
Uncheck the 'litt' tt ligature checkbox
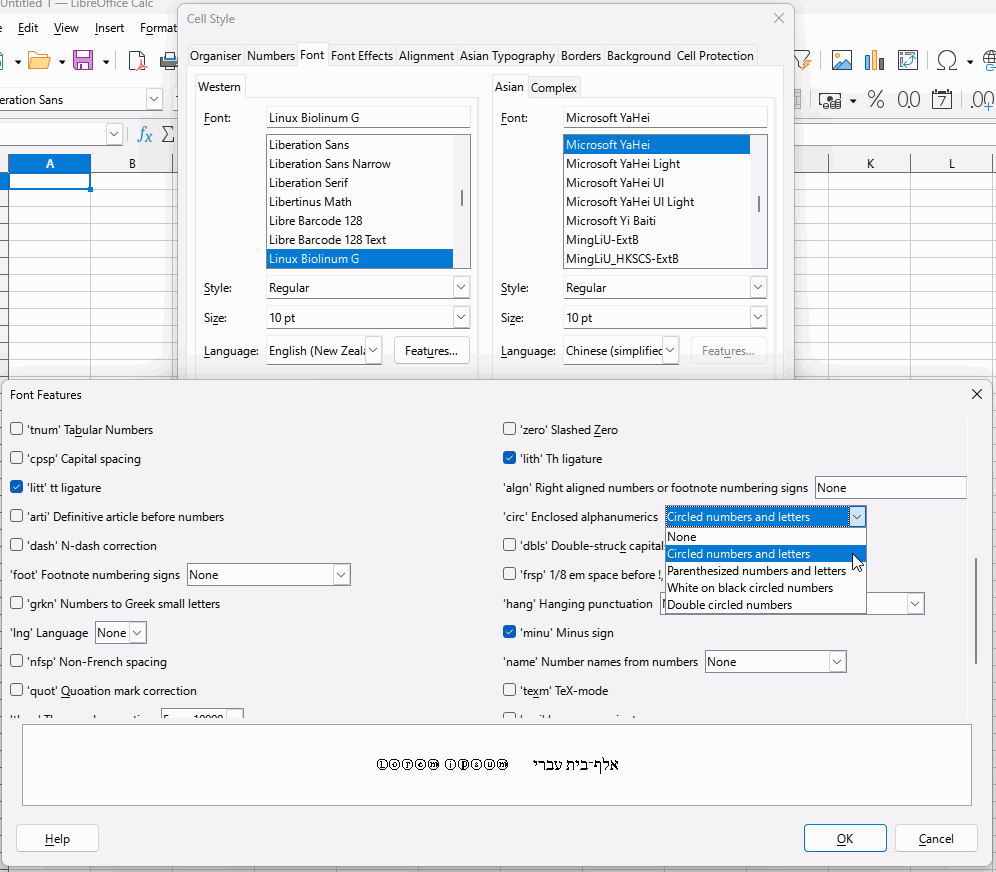[x=17, y=488]
